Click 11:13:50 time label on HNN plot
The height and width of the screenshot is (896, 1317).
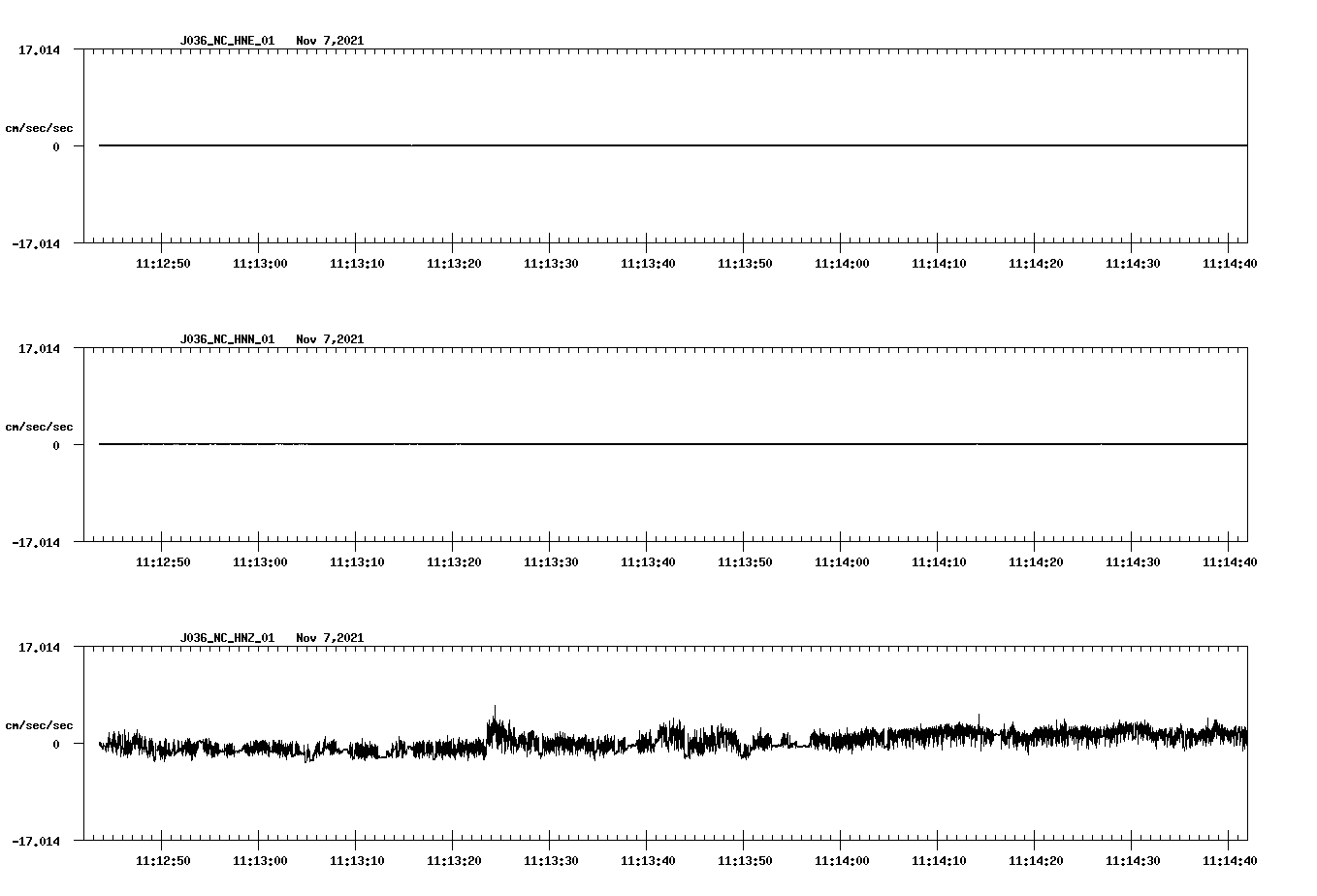[x=745, y=562]
